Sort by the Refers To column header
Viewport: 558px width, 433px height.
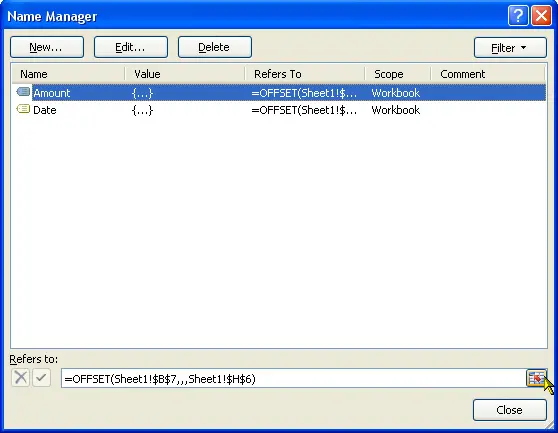click(x=305, y=74)
